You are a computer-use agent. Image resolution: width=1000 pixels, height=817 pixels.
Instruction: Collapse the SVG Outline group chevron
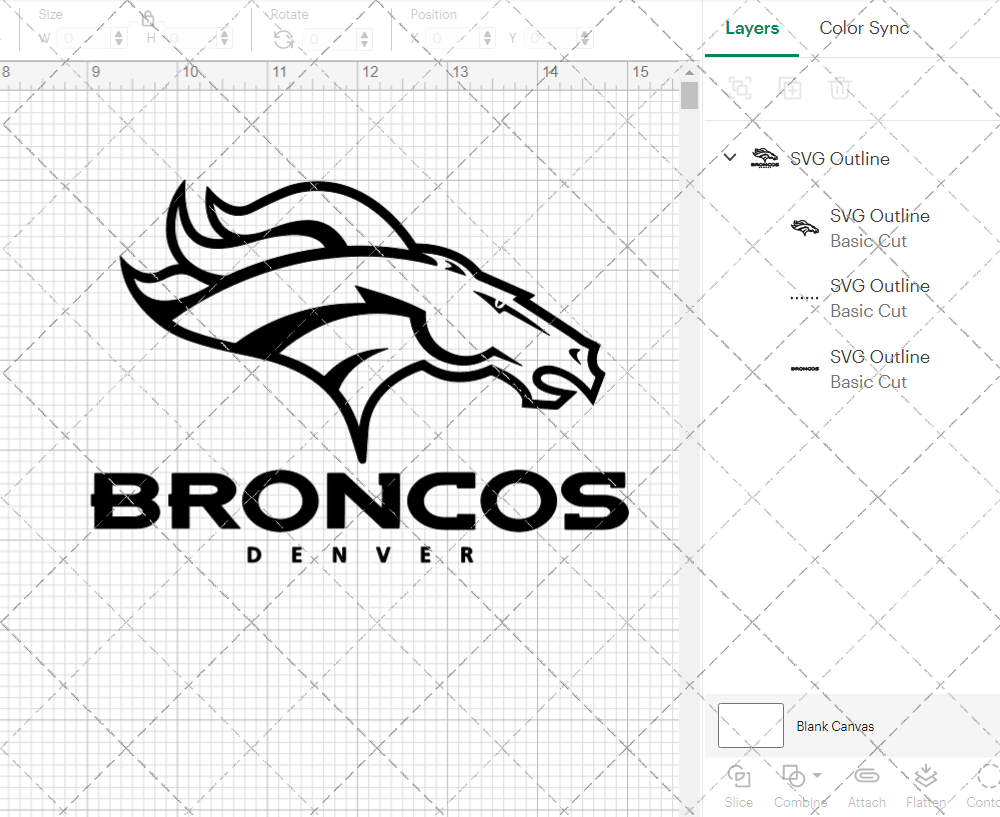(x=730, y=158)
